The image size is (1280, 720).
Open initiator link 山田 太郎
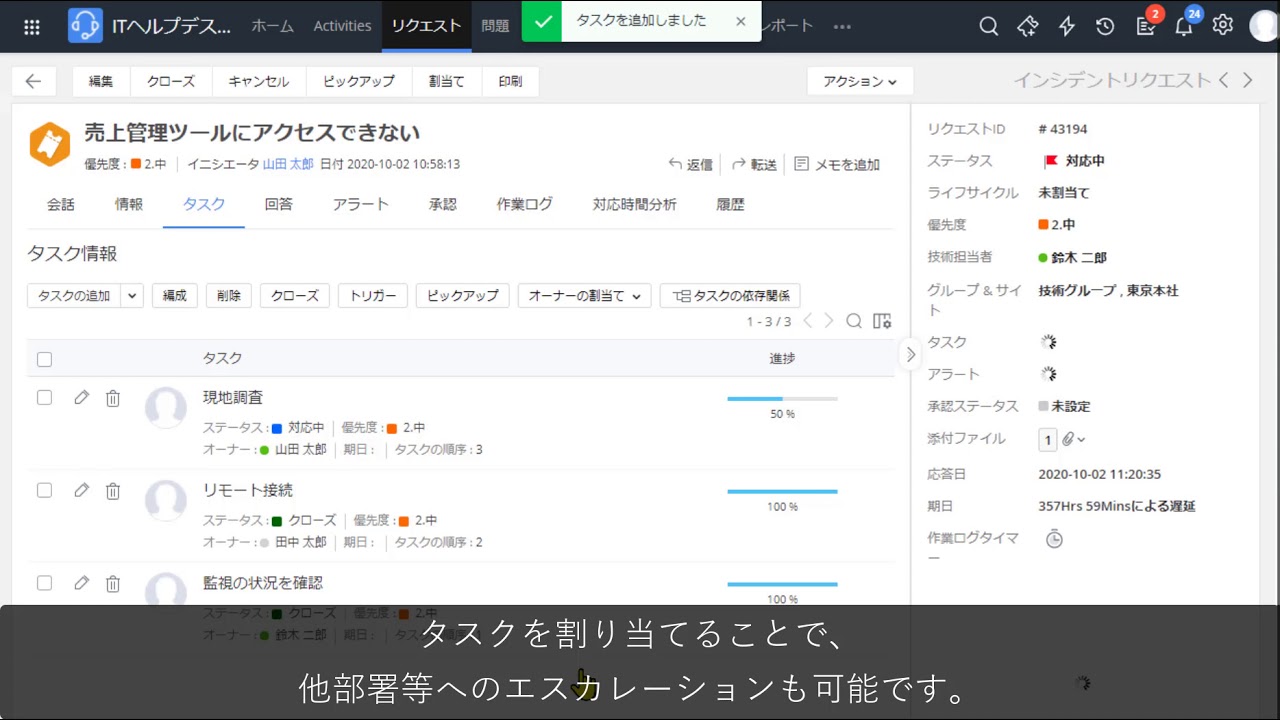tap(288, 164)
